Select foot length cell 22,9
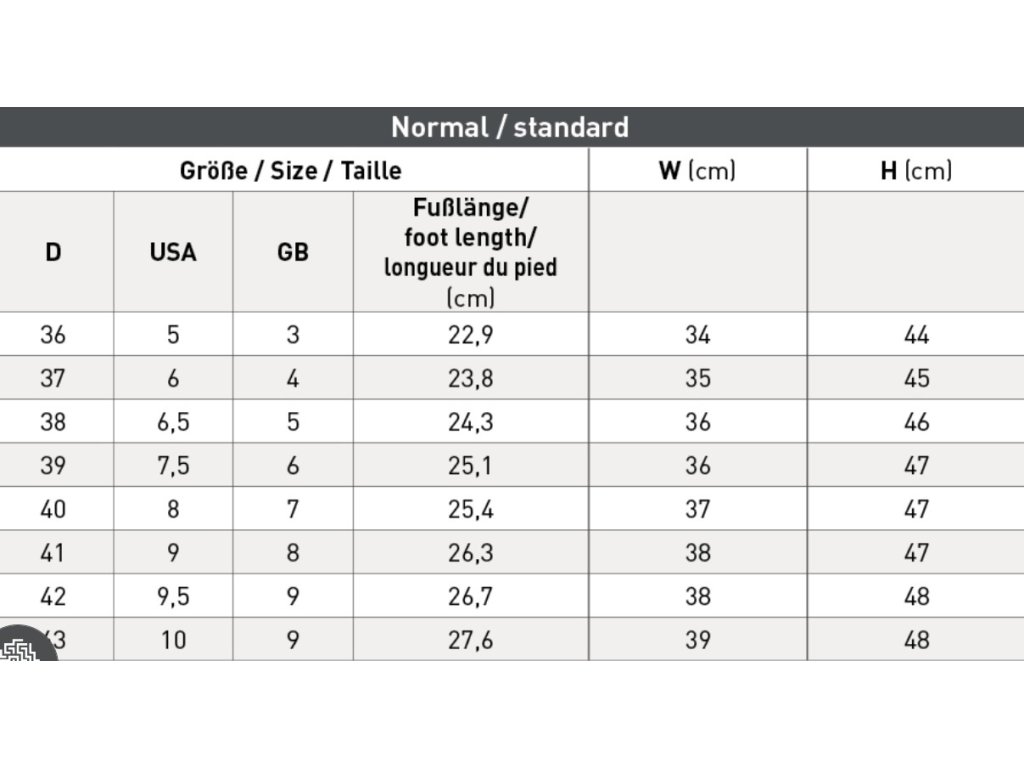 coord(470,335)
